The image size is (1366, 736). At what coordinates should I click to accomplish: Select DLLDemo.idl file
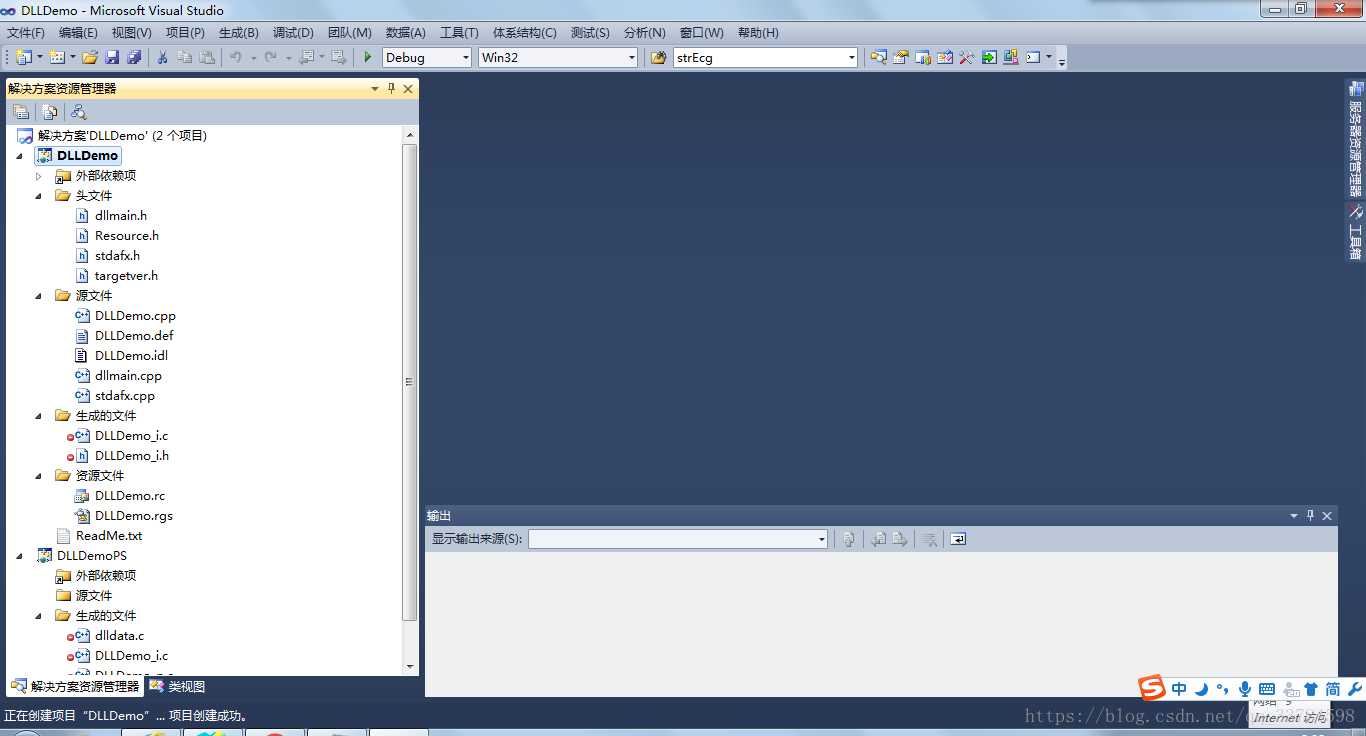tap(131, 356)
